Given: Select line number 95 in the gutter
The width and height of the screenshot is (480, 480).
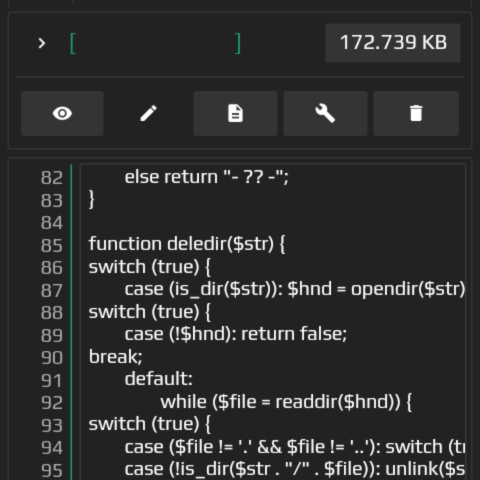Looking at the screenshot, I should tap(52, 470).
